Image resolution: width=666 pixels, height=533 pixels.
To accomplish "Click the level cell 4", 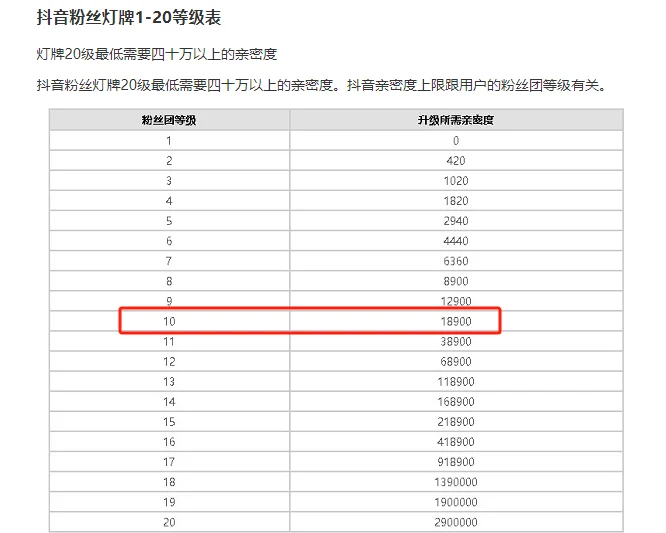I will click(x=169, y=201).
